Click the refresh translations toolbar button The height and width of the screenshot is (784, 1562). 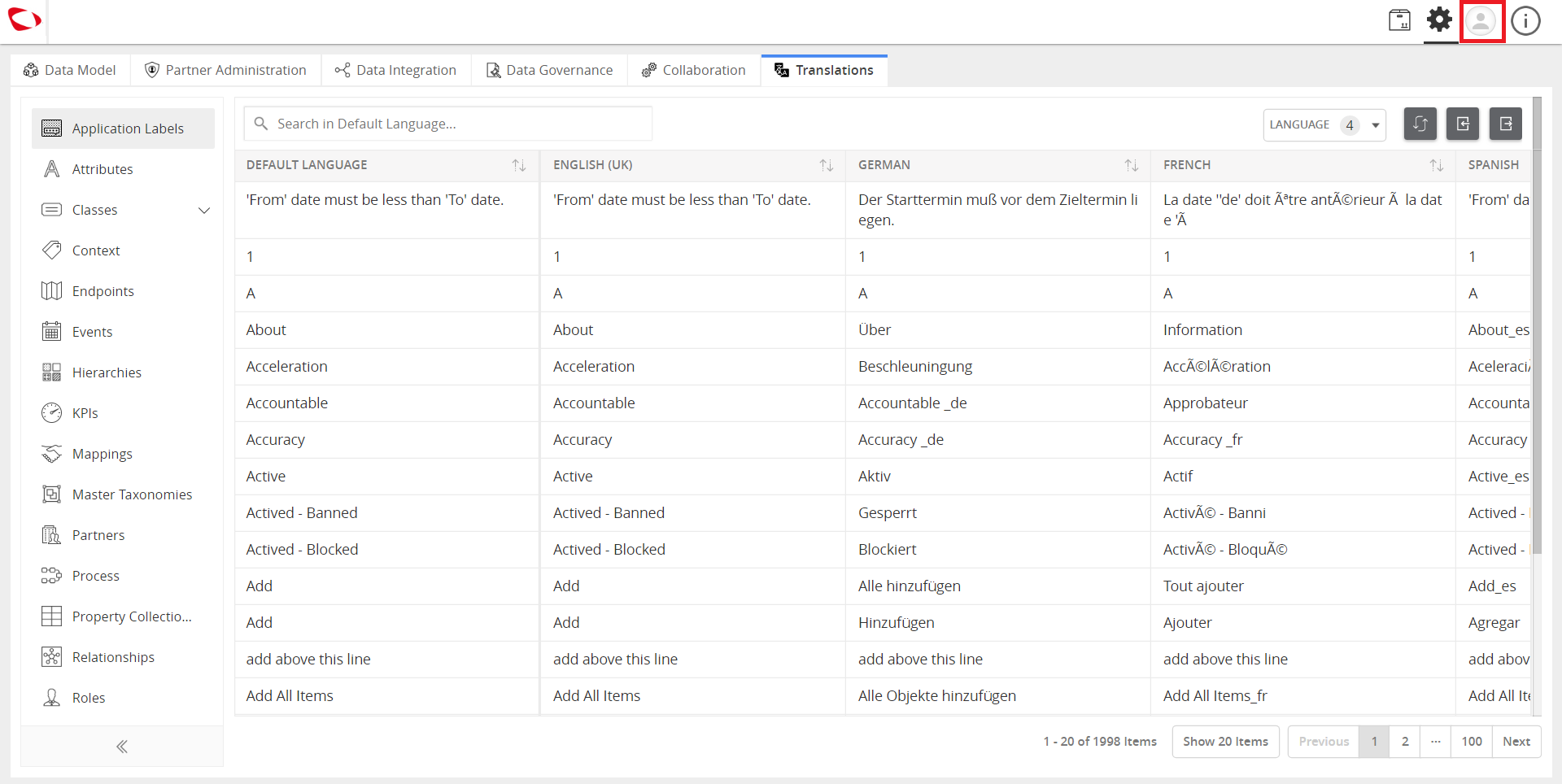1420,124
